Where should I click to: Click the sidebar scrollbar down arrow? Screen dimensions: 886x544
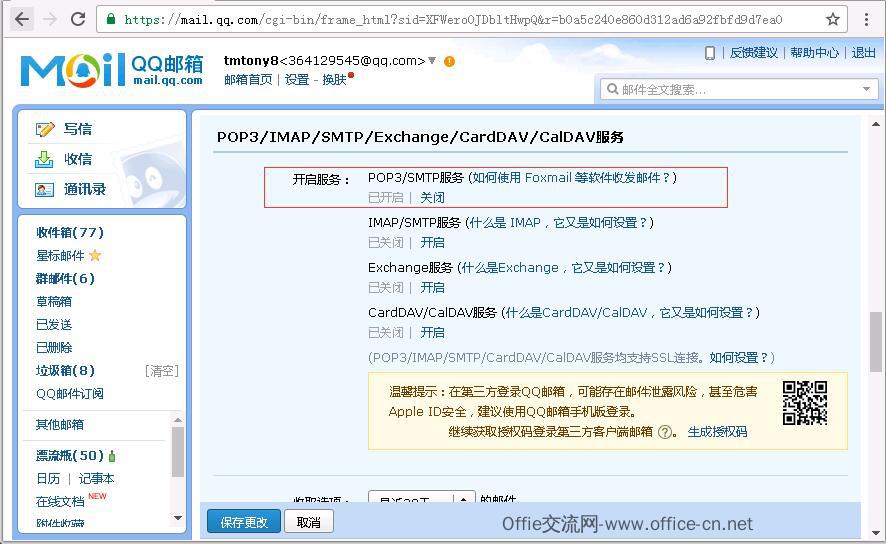tap(178, 518)
